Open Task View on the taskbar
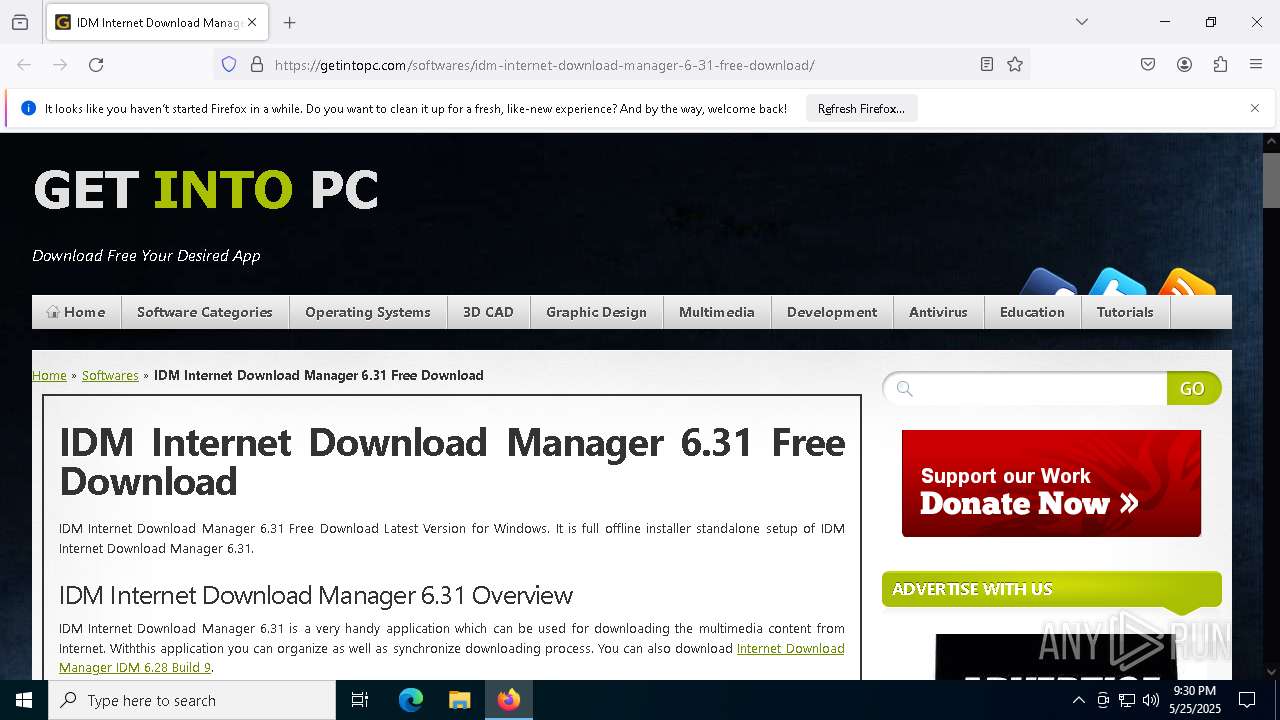This screenshot has height=720, width=1280. (x=360, y=700)
